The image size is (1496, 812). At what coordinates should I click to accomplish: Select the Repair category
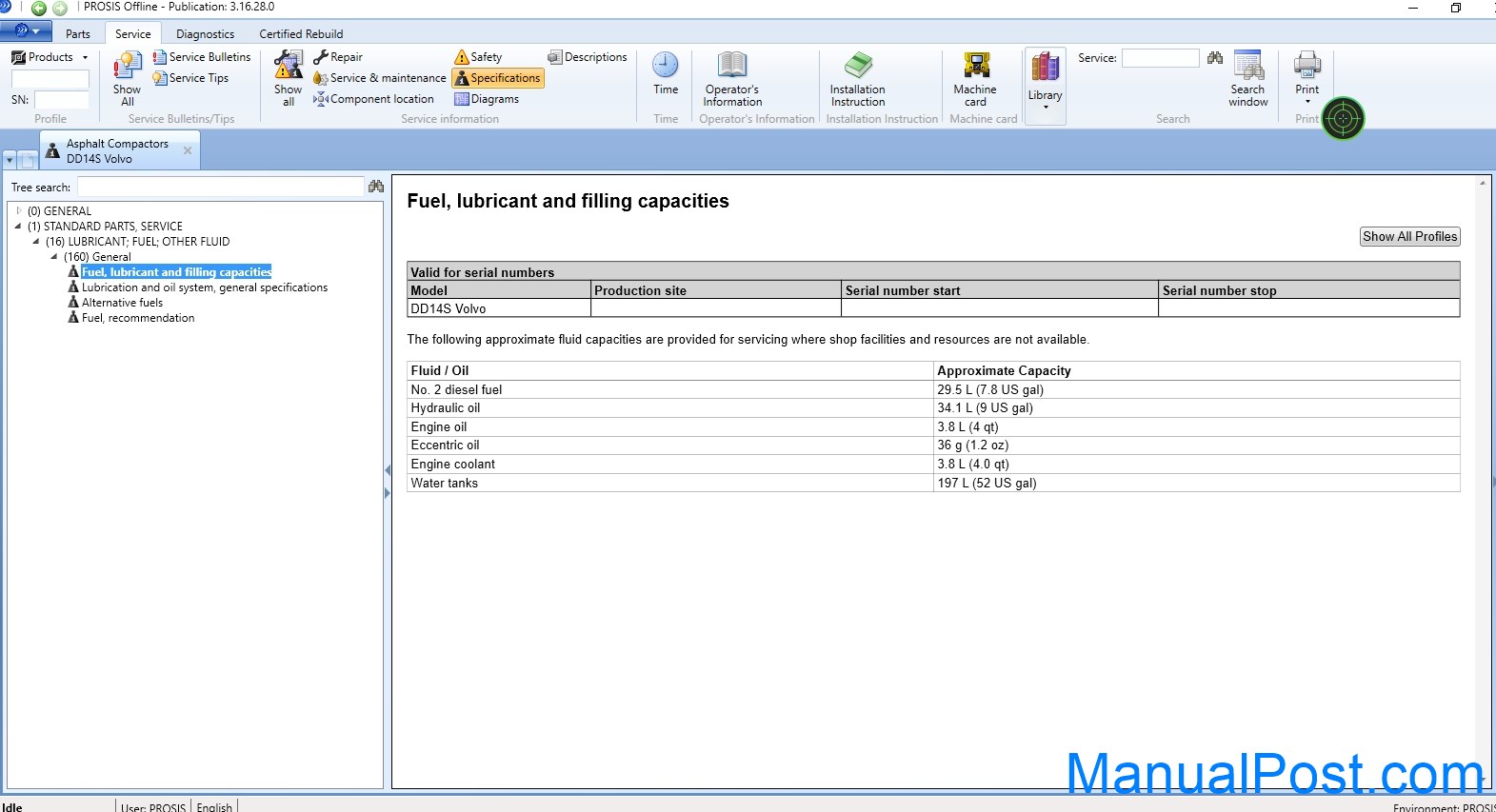point(338,57)
